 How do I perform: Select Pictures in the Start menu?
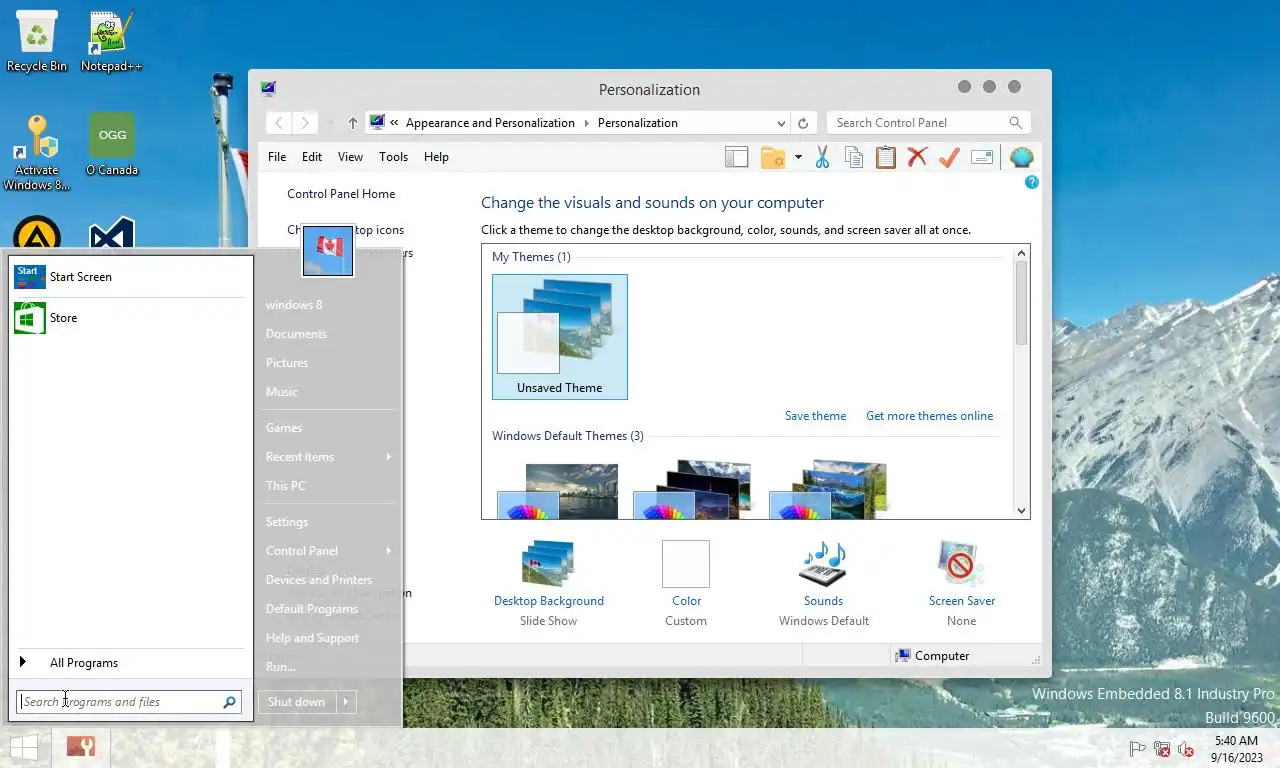287,363
